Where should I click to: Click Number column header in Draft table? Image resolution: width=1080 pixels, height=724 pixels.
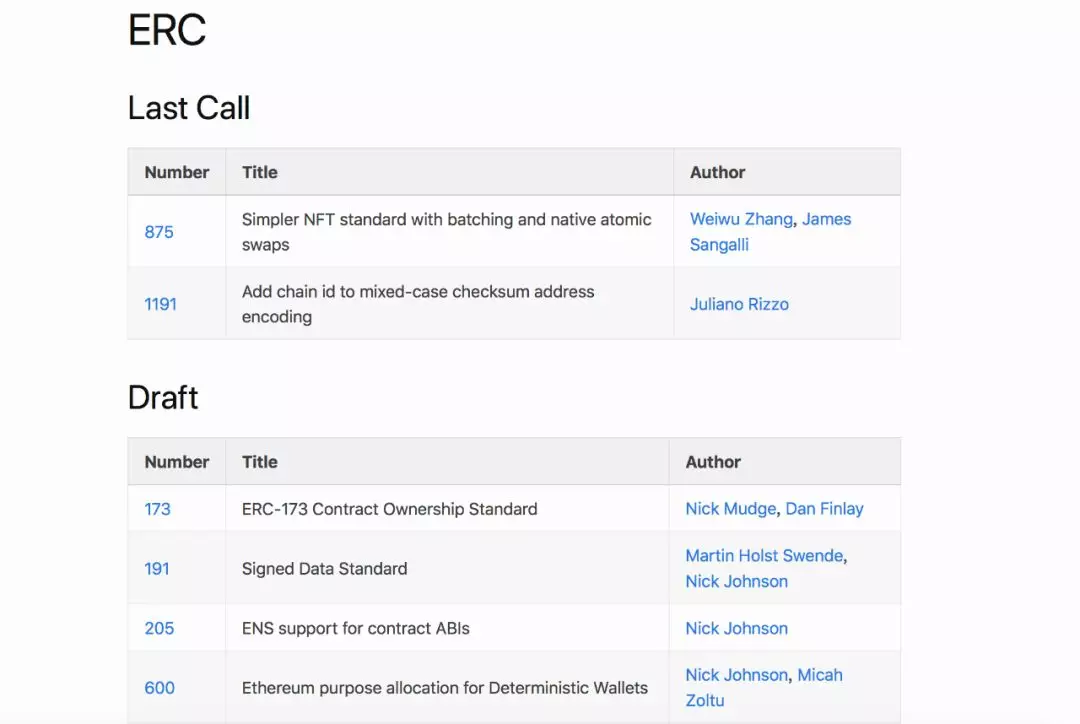tap(176, 462)
